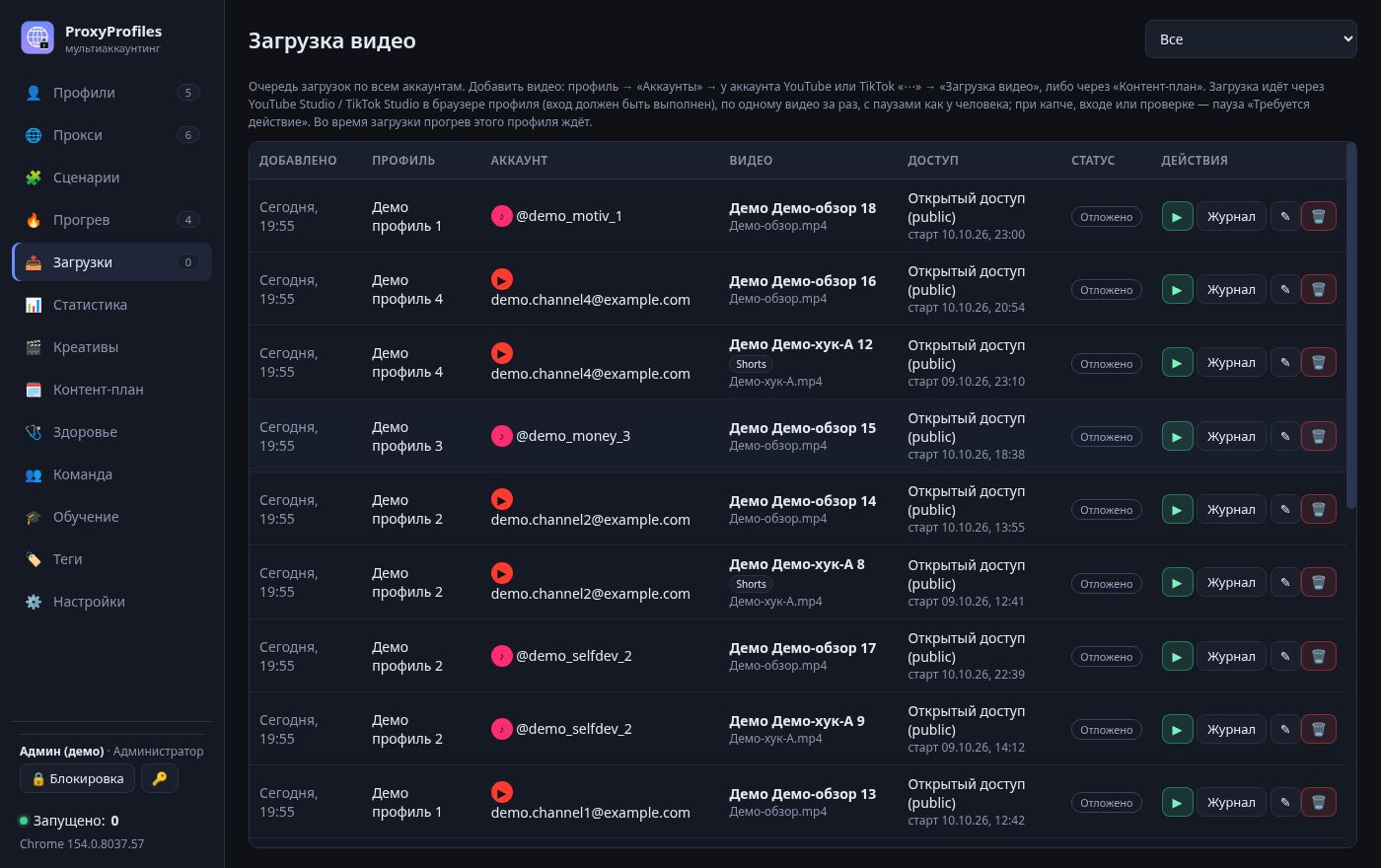Viewport: 1381px width, 868px height.
Task: Open Журнал for Демо Демо-обзор 18
Action: click(x=1231, y=216)
